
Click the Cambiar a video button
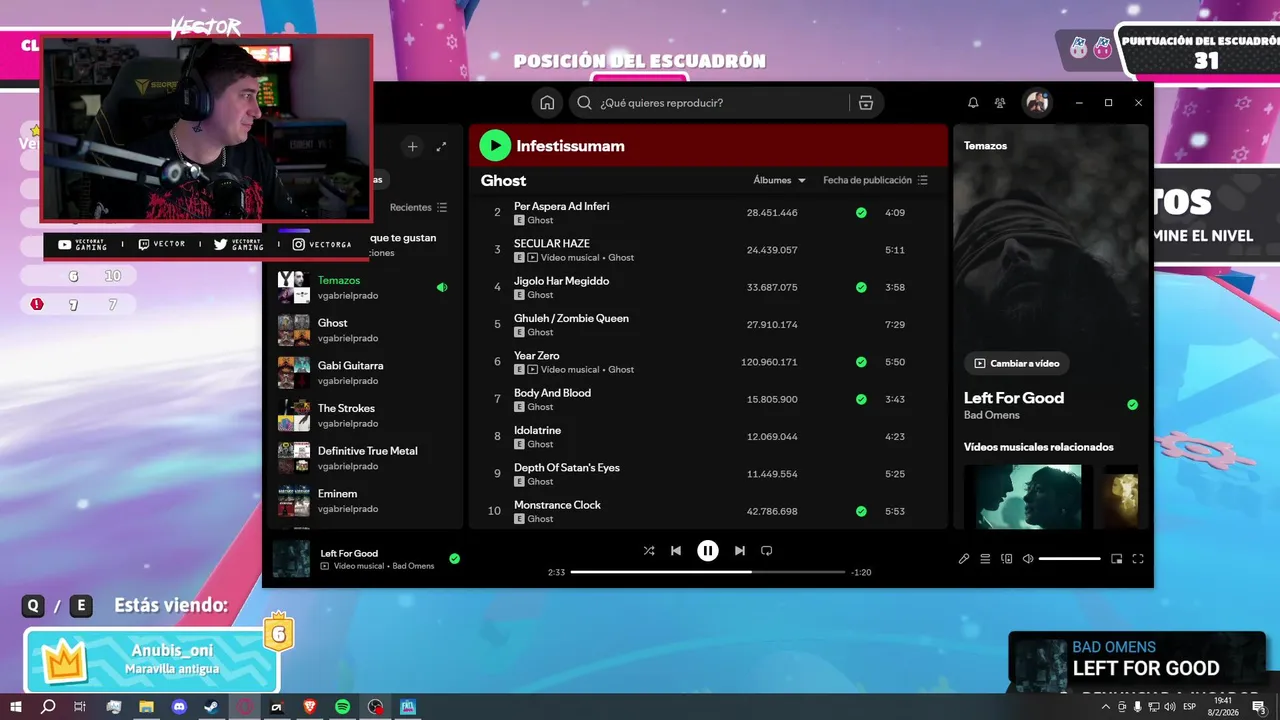click(x=1017, y=364)
